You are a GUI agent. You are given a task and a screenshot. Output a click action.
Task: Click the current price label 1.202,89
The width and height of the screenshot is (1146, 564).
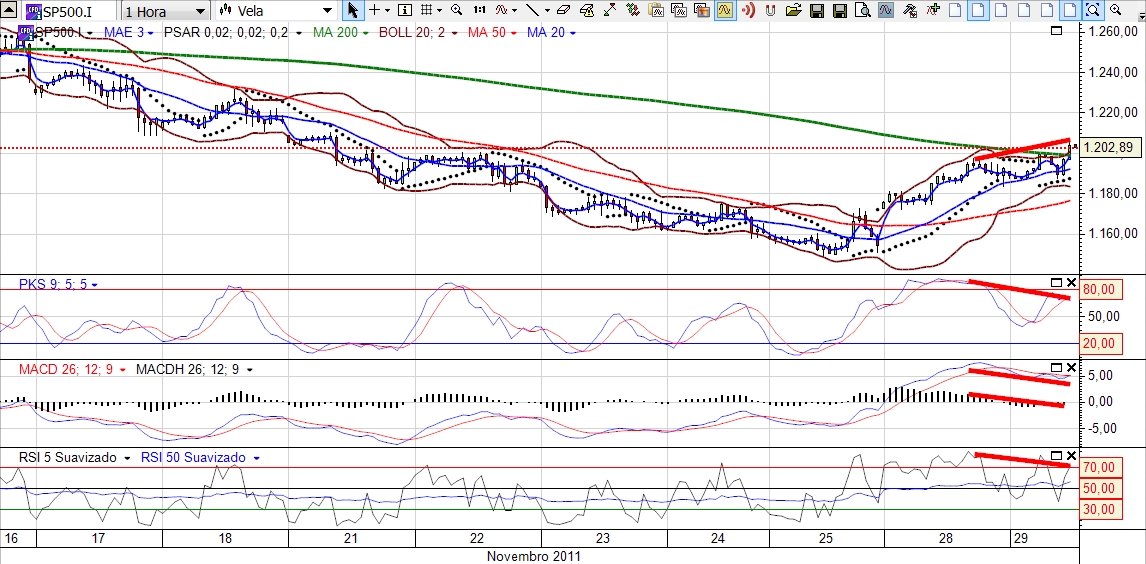(x=1109, y=148)
